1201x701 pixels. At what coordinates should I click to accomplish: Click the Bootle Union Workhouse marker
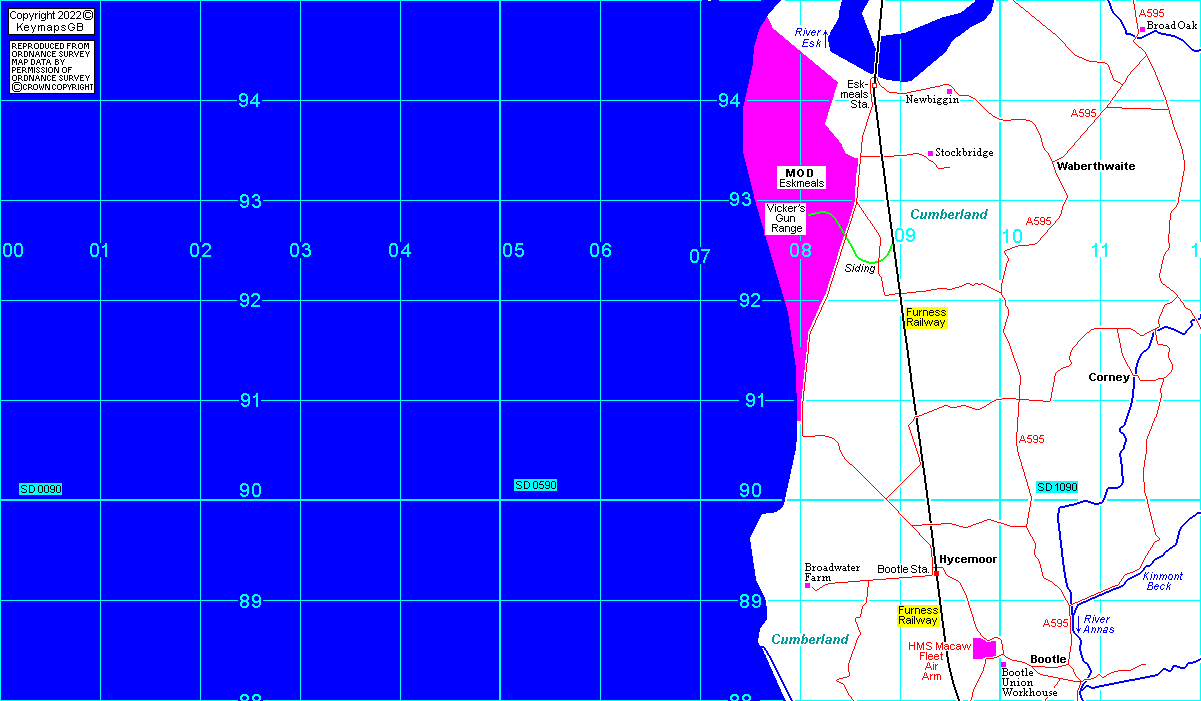(x=1003, y=665)
